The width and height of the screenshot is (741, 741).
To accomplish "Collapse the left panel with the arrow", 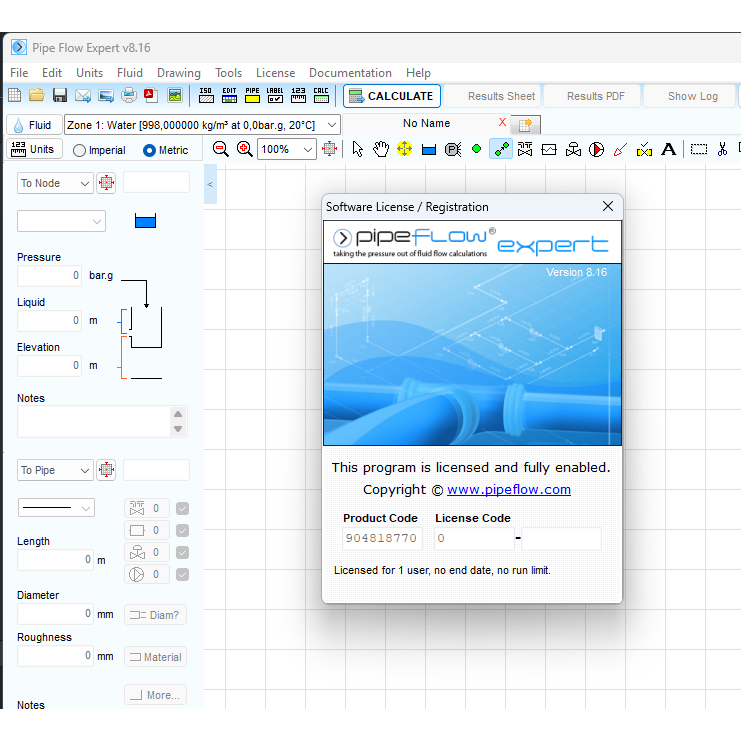I will (210, 184).
